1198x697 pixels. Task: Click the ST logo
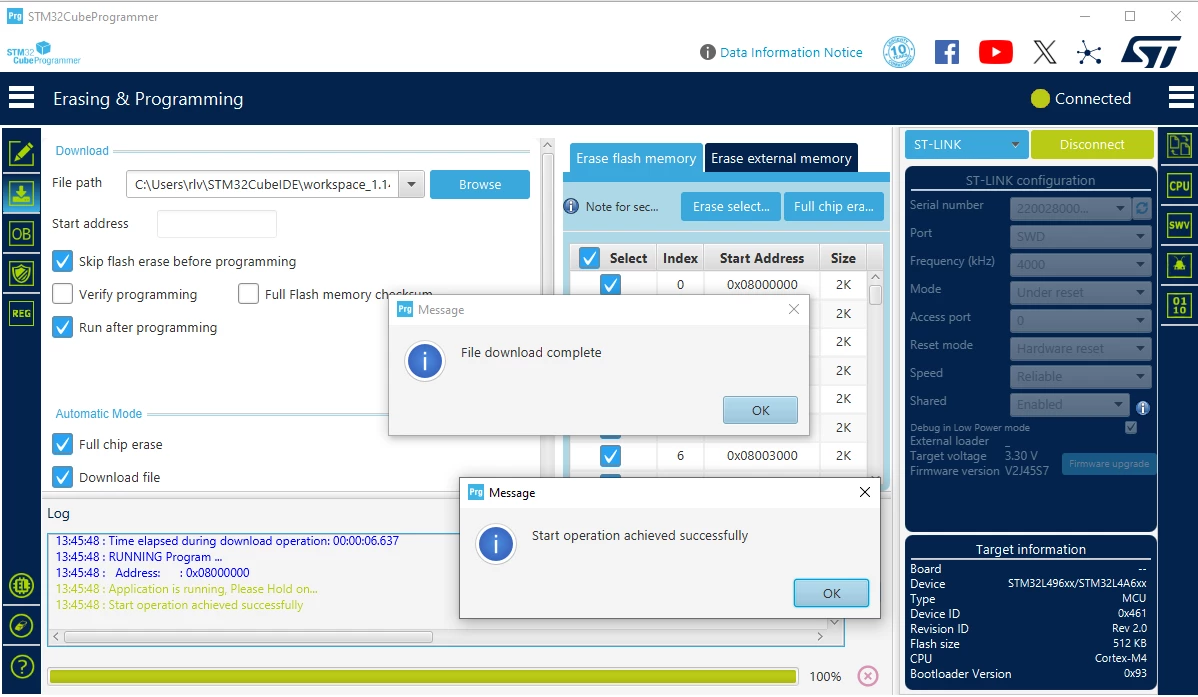[x=1151, y=52]
